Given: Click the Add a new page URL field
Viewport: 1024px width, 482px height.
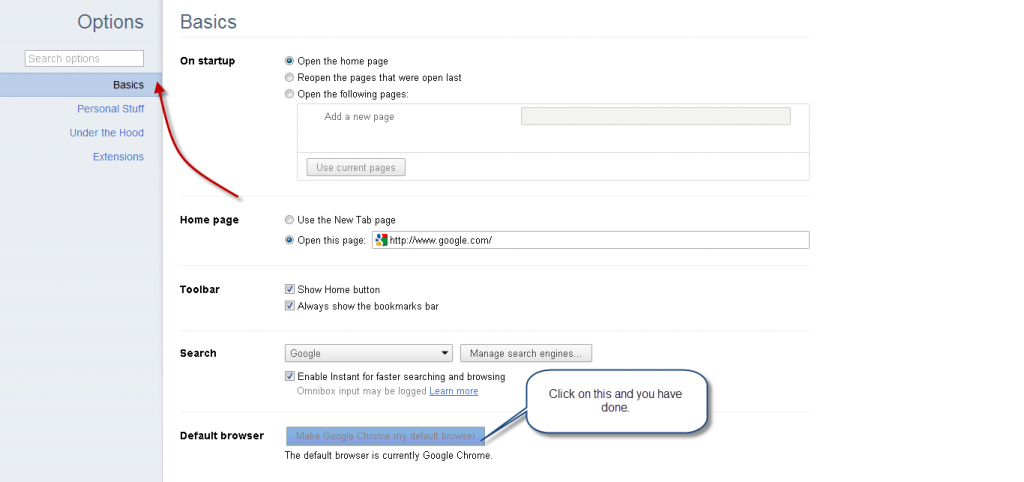Looking at the screenshot, I should click(656, 116).
